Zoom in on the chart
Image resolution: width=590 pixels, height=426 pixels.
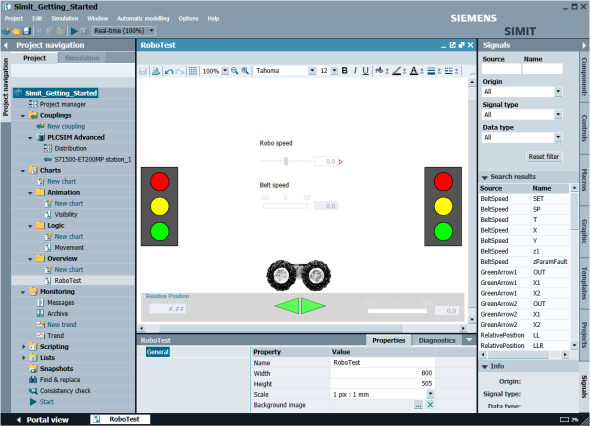click(245, 71)
